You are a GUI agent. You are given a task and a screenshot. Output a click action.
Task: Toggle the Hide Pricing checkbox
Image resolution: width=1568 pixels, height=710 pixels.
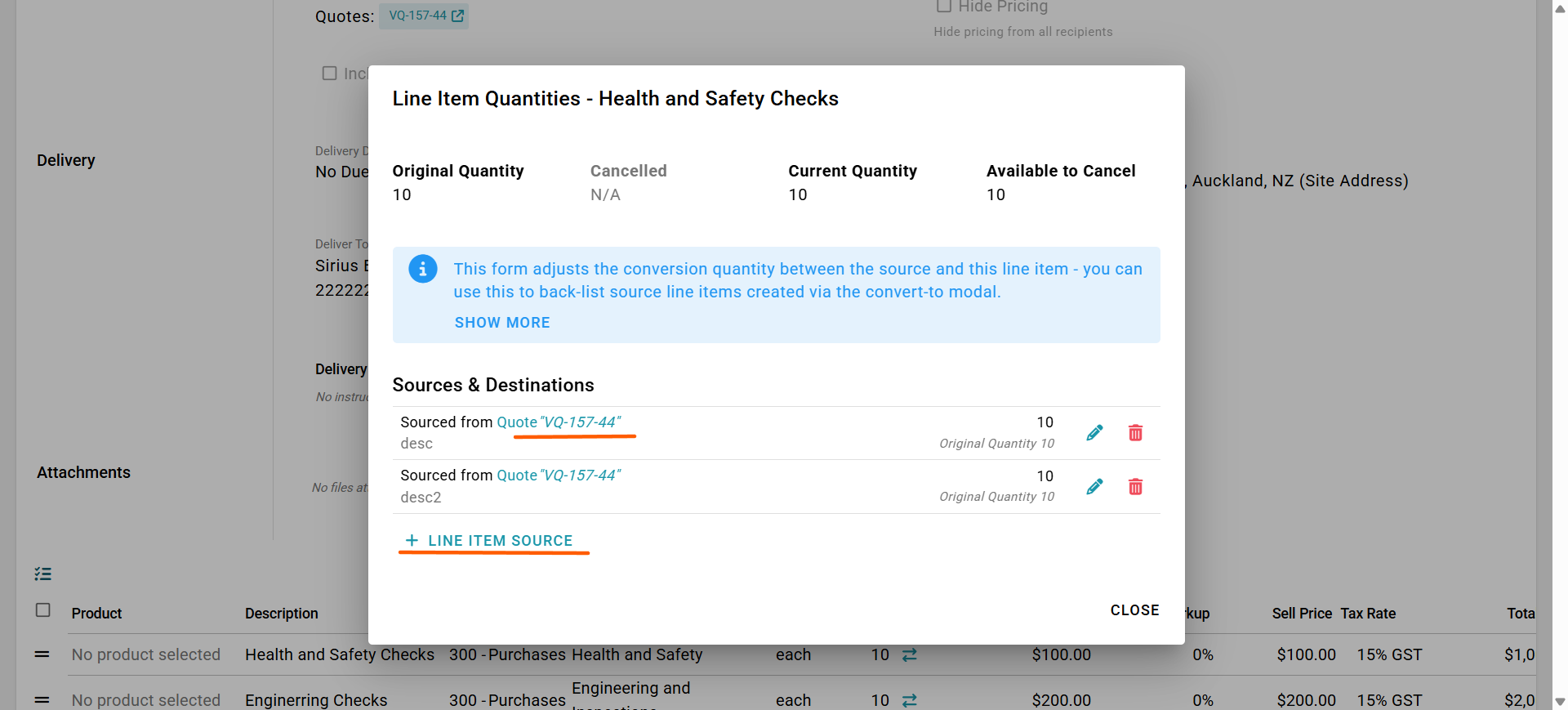click(x=944, y=6)
